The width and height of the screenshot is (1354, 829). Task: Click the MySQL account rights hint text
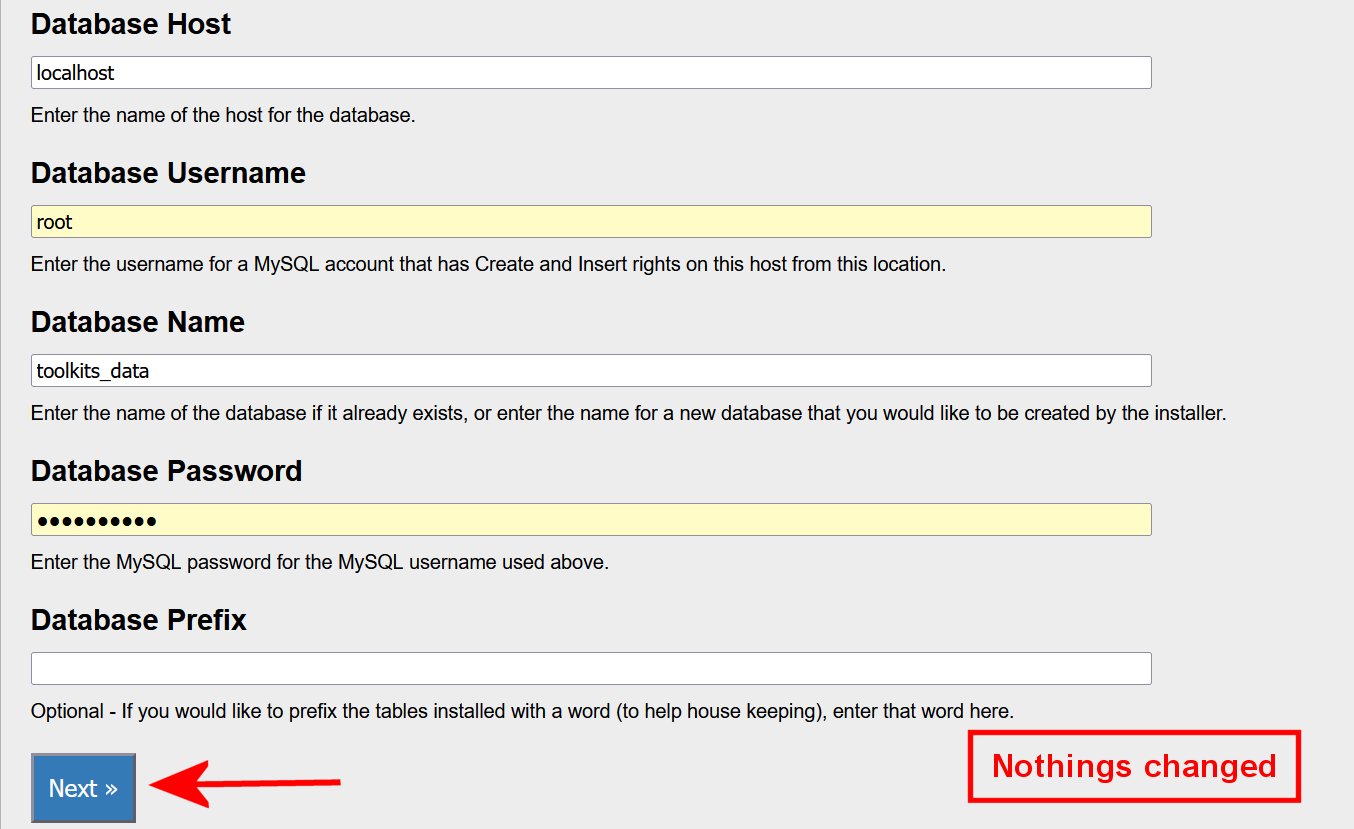point(488,264)
